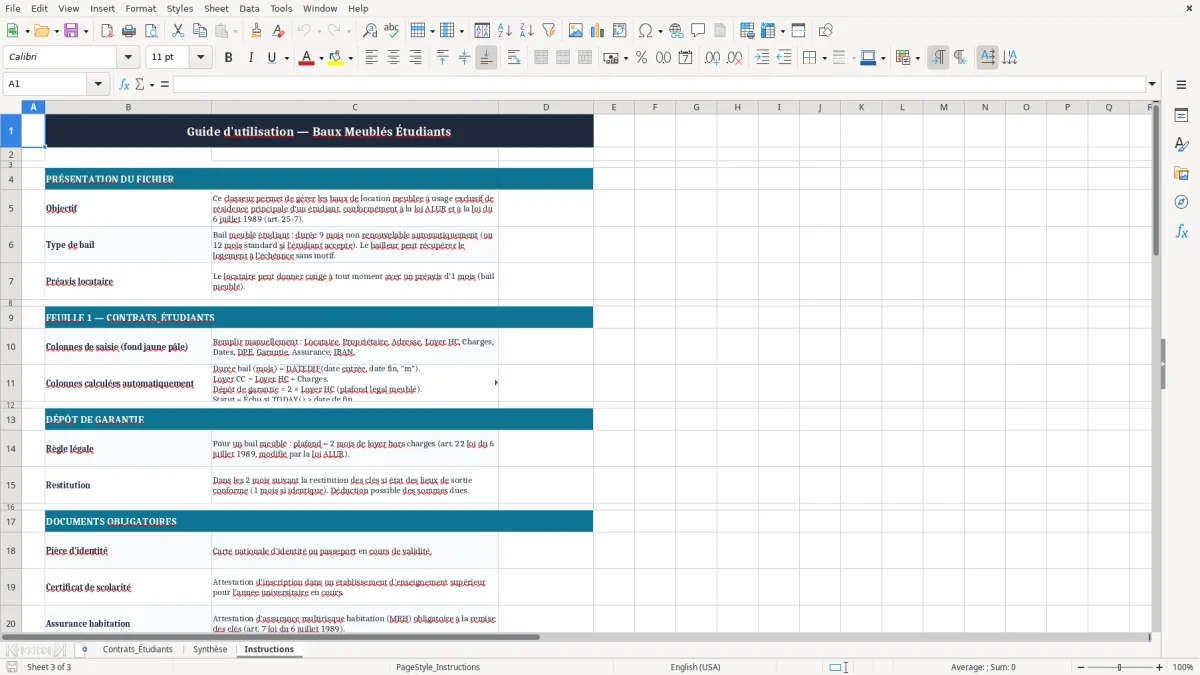The height and width of the screenshot is (675, 1200).
Task: Select column D header
Action: tap(546, 107)
